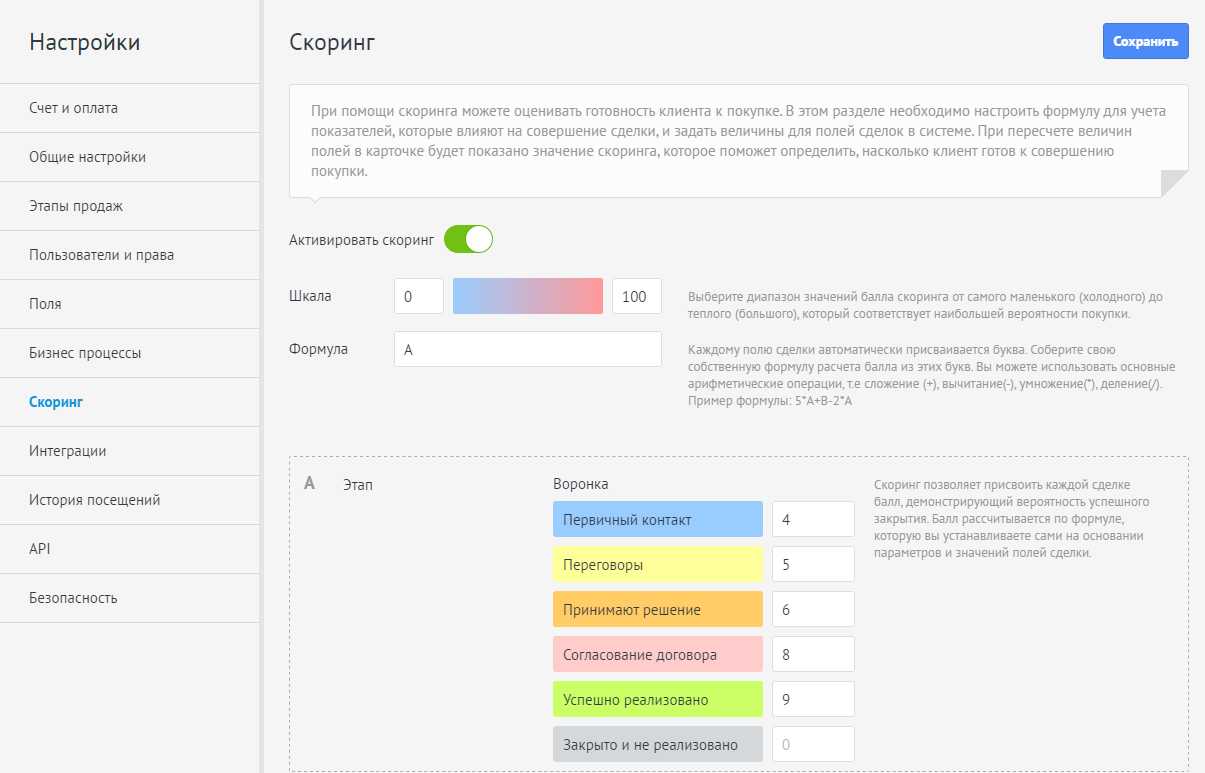Click the scale gradient color bar
The width and height of the screenshot is (1205, 773).
point(528,296)
